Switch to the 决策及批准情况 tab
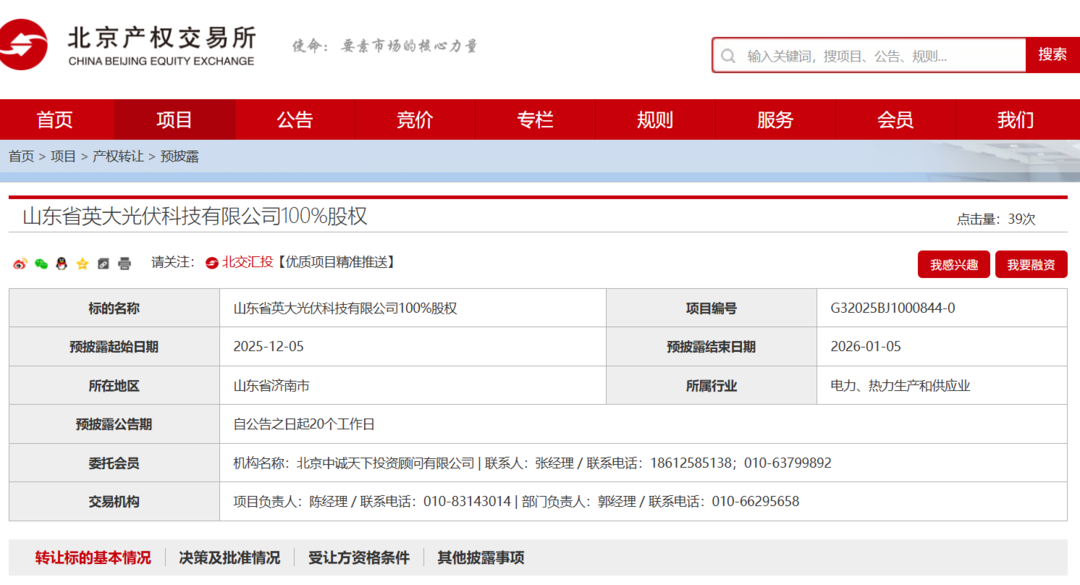The width and height of the screenshot is (1080, 585). point(228,557)
